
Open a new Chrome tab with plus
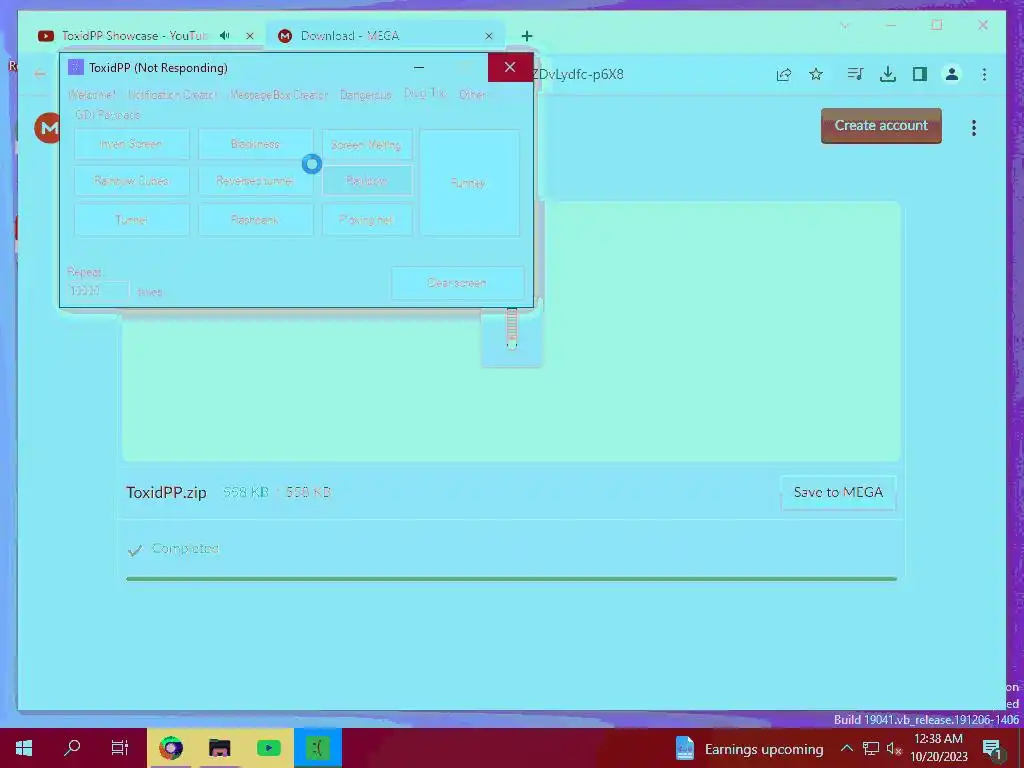point(527,36)
